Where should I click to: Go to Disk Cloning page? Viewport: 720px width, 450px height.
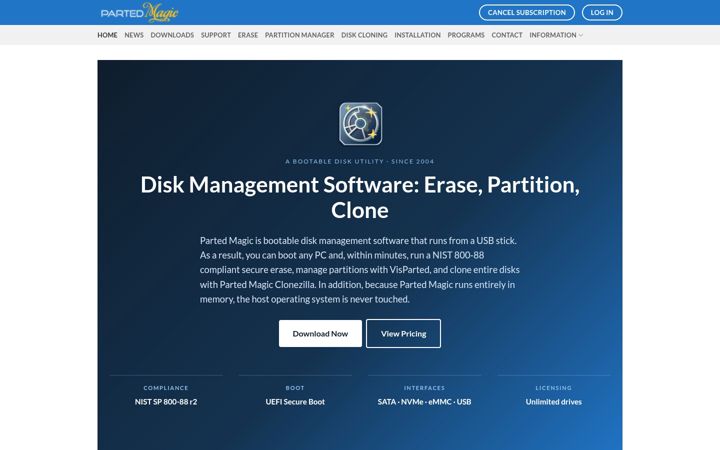pos(364,35)
